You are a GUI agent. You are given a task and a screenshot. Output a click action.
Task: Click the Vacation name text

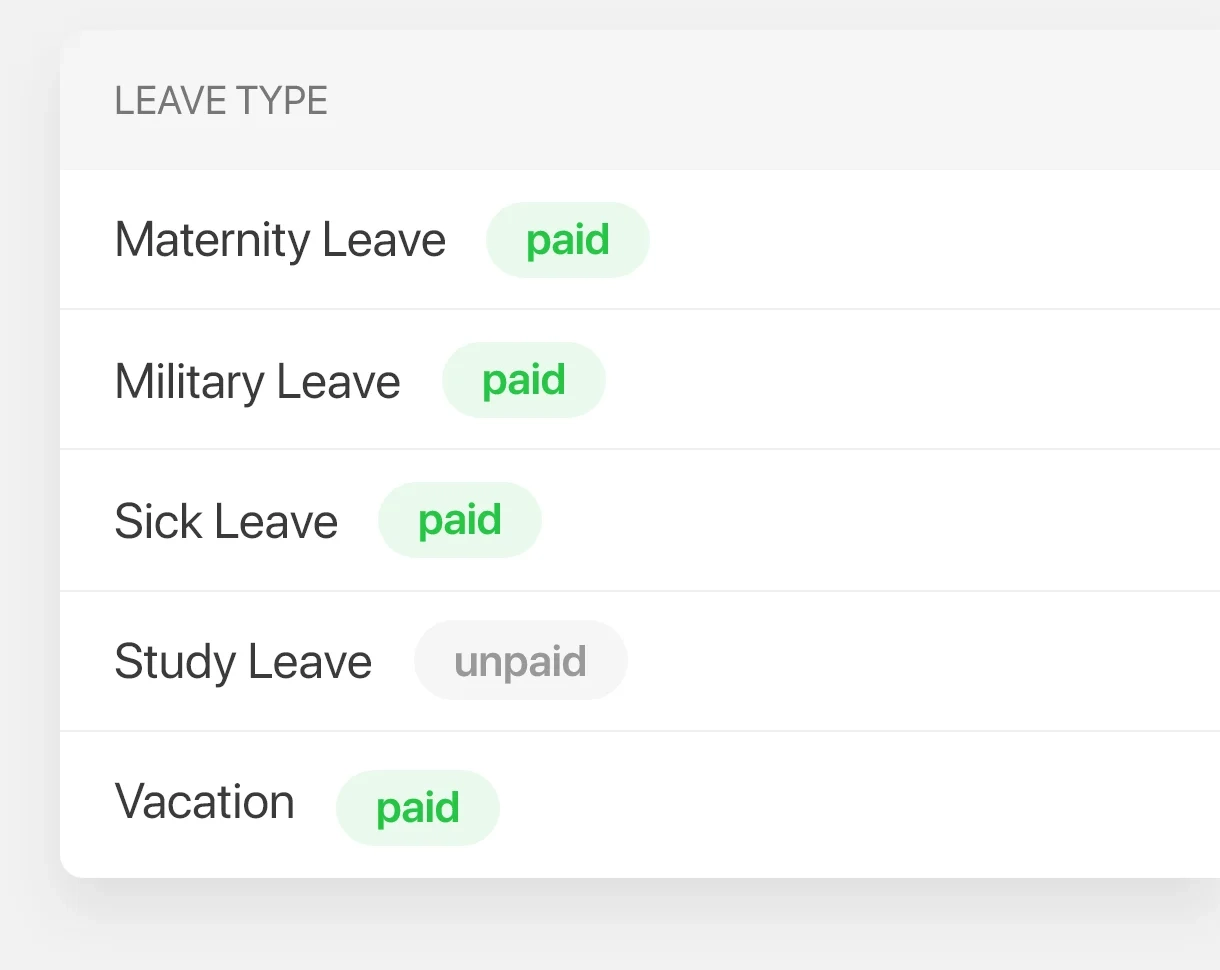tap(204, 802)
